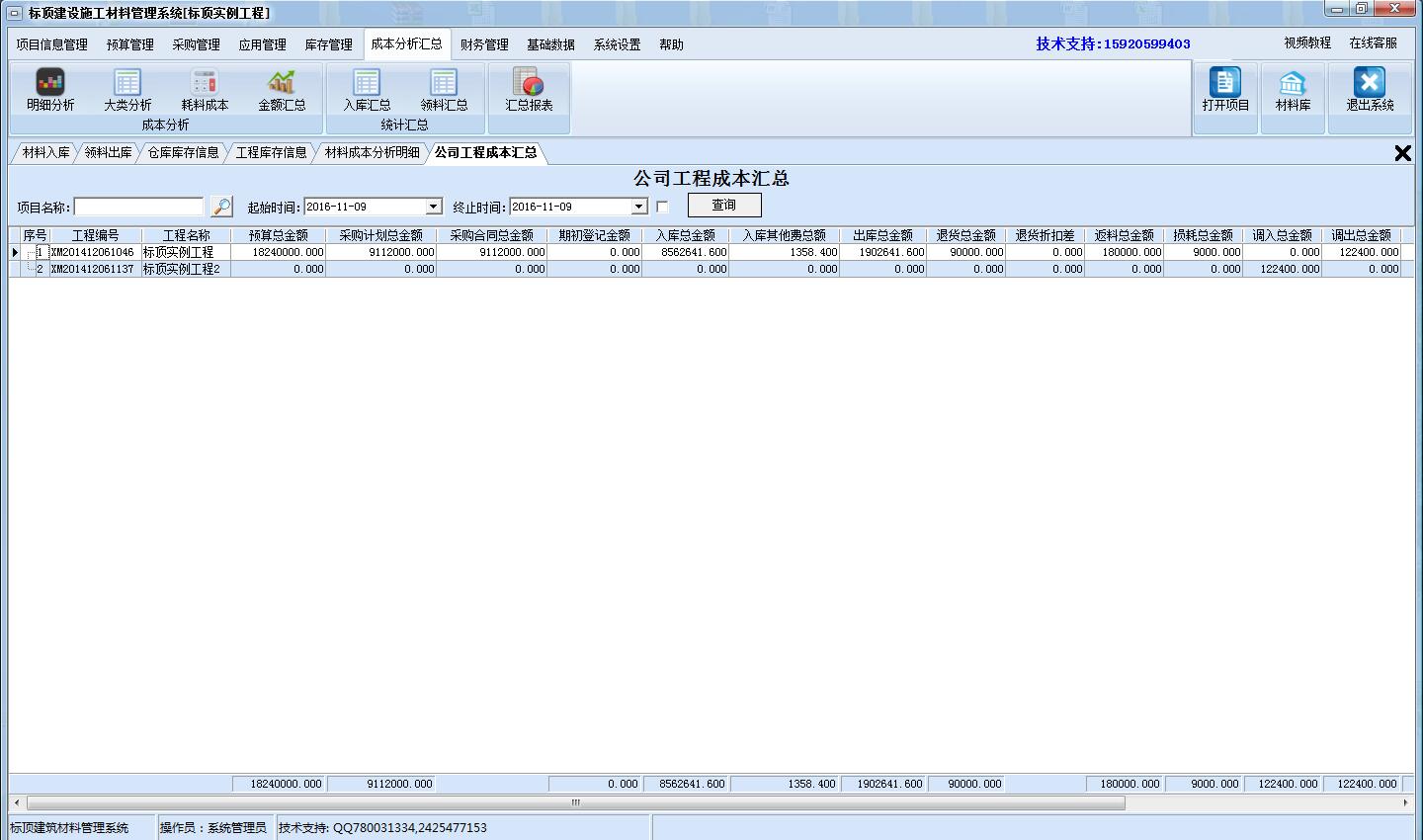
Task: Click the 金额汇总 summary icon
Action: pos(283,94)
